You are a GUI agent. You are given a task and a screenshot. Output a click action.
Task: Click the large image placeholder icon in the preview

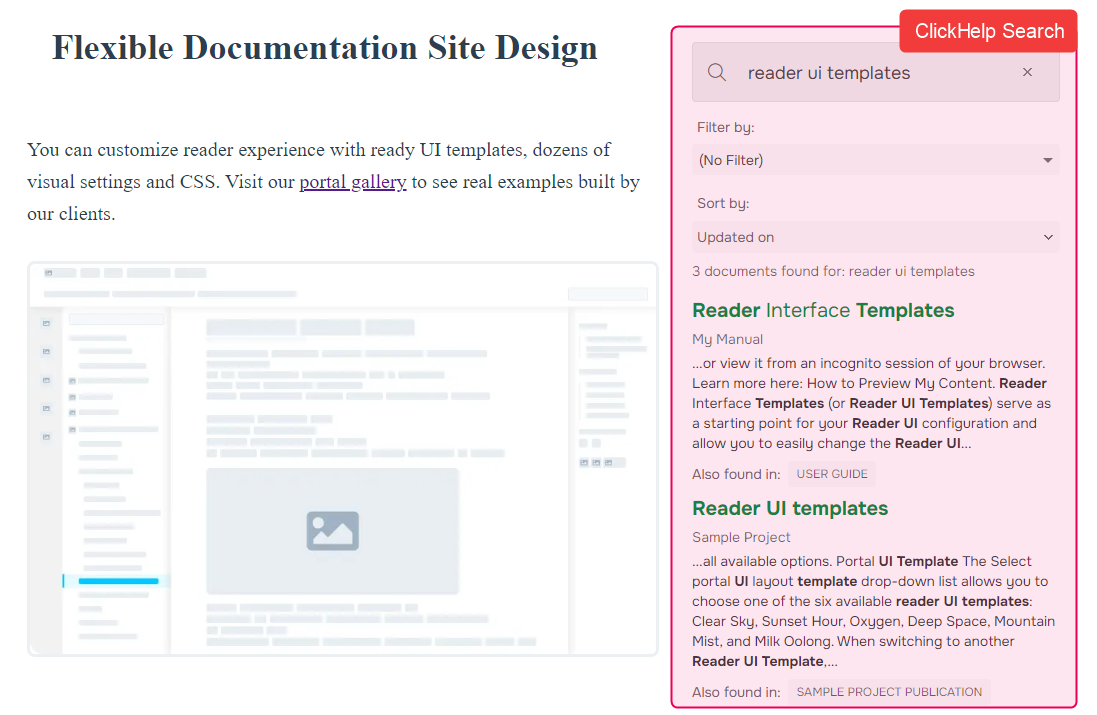(x=332, y=532)
